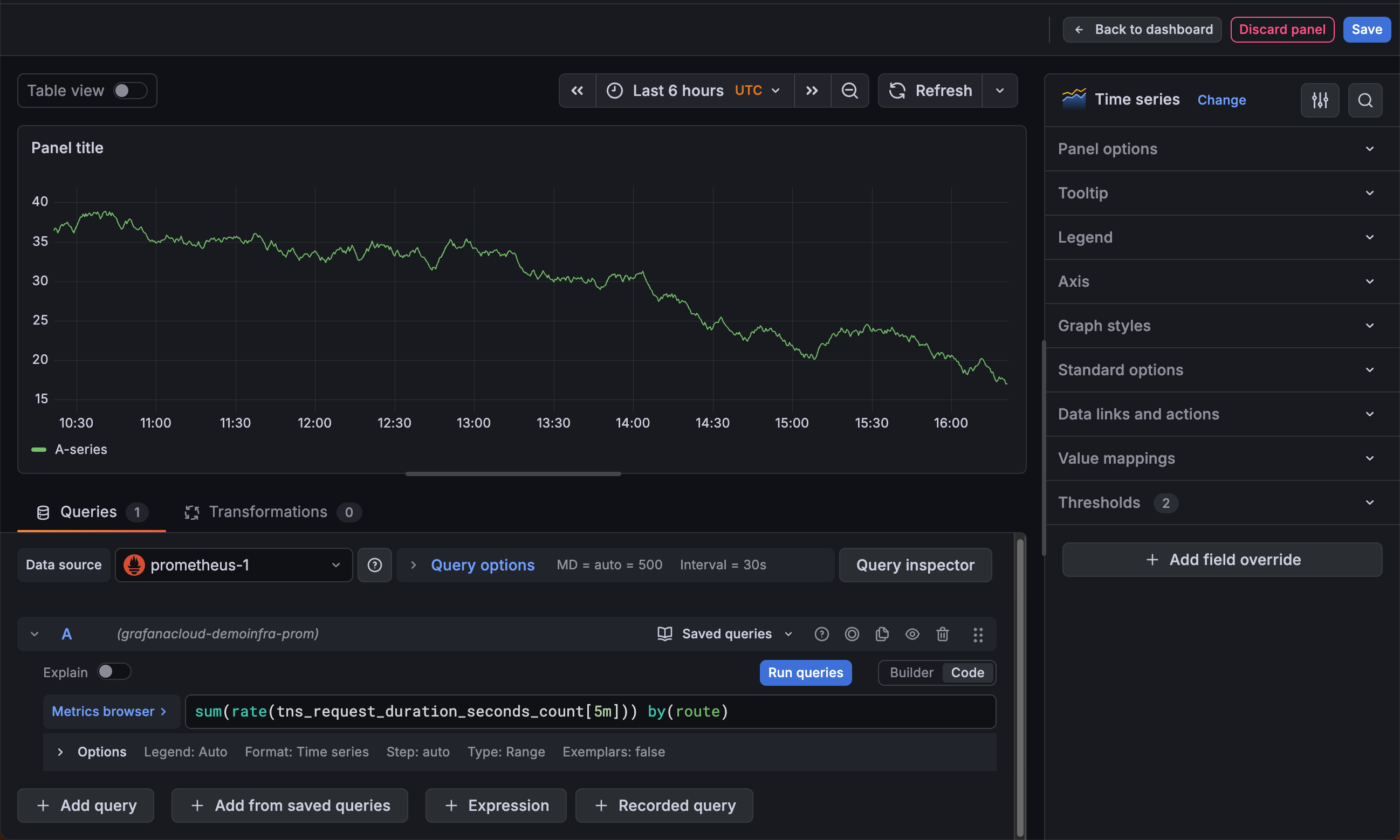Click the zoom out time range icon
The image size is (1400, 840).
coord(849,91)
